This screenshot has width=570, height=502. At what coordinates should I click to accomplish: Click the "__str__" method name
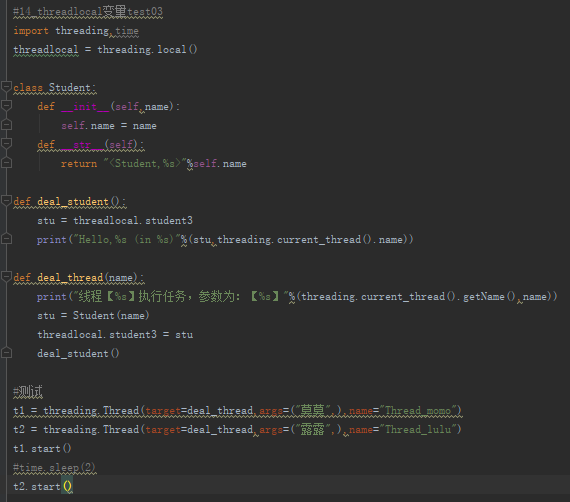click(82, 145)
